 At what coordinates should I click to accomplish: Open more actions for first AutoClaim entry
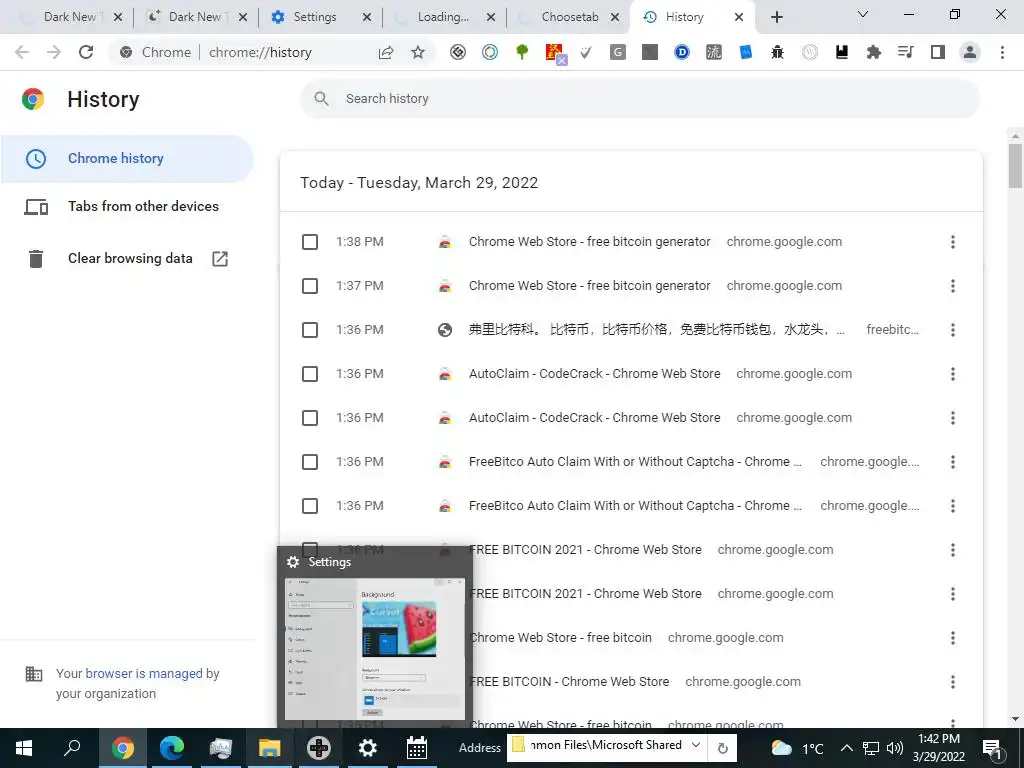point(953,374)
